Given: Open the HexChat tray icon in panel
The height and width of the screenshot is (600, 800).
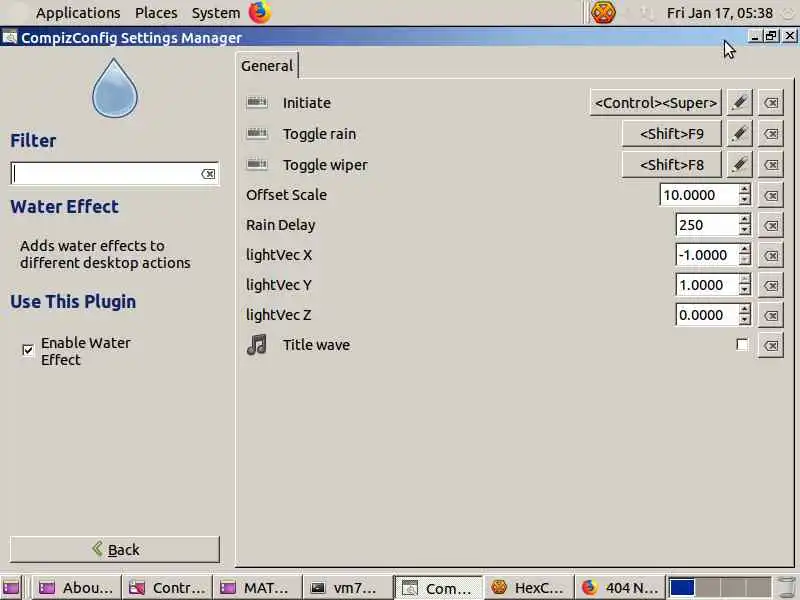Looking at the screenshot, I should (x=603, y=12).
